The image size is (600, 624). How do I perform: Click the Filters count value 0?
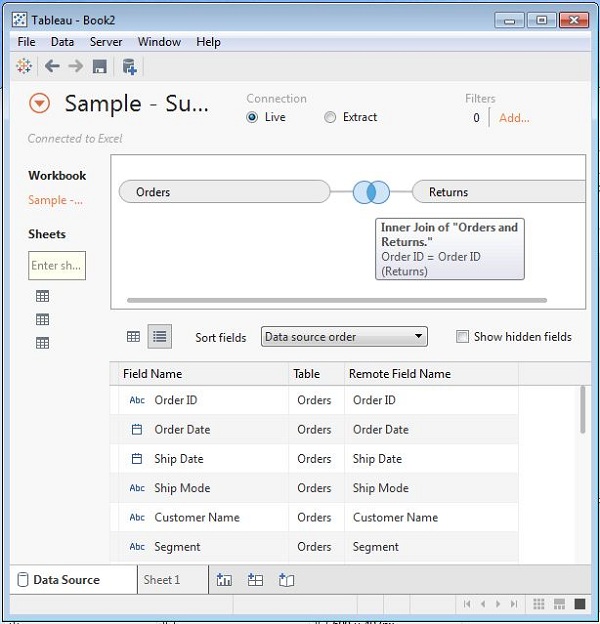[x=476, y=118]
